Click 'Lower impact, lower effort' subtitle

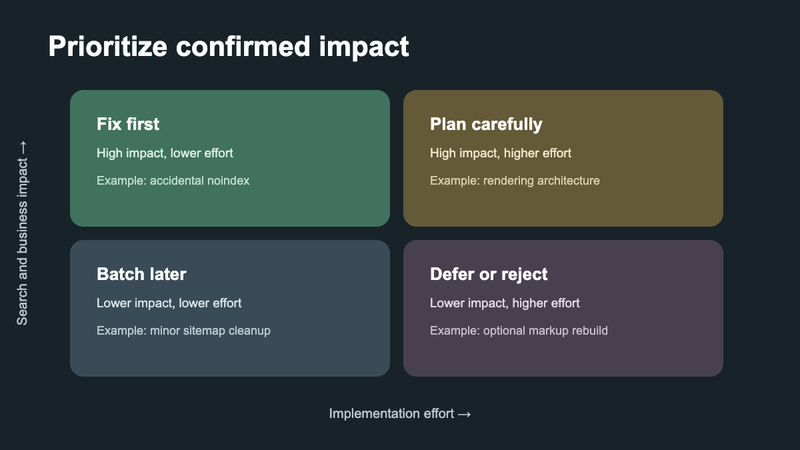(169, 303)
